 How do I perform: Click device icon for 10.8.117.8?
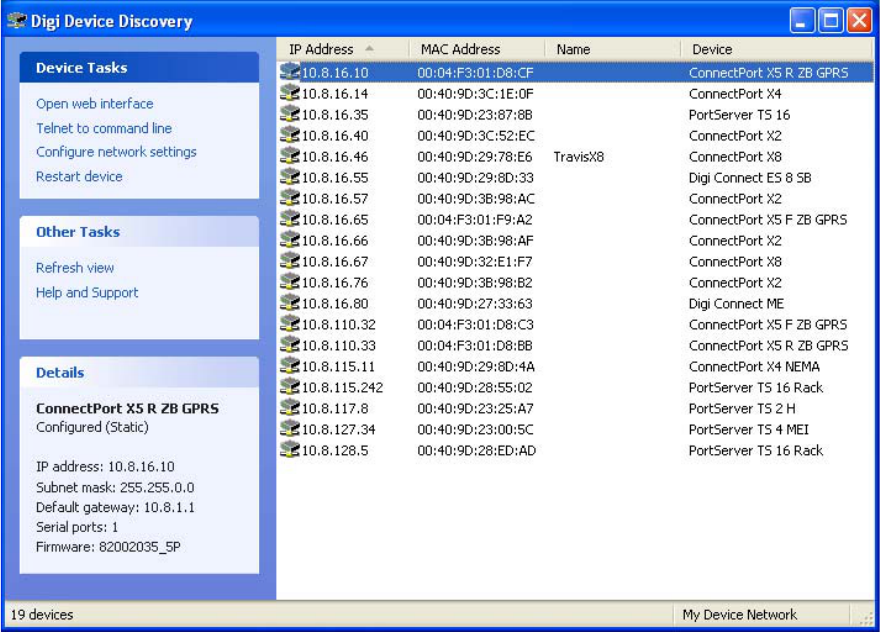click(x=290, y=407)
